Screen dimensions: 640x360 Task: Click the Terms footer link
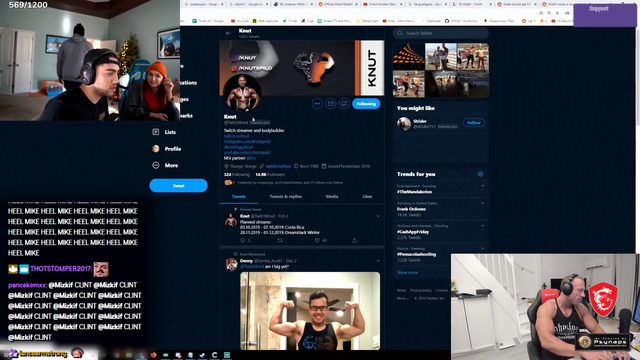401,290
